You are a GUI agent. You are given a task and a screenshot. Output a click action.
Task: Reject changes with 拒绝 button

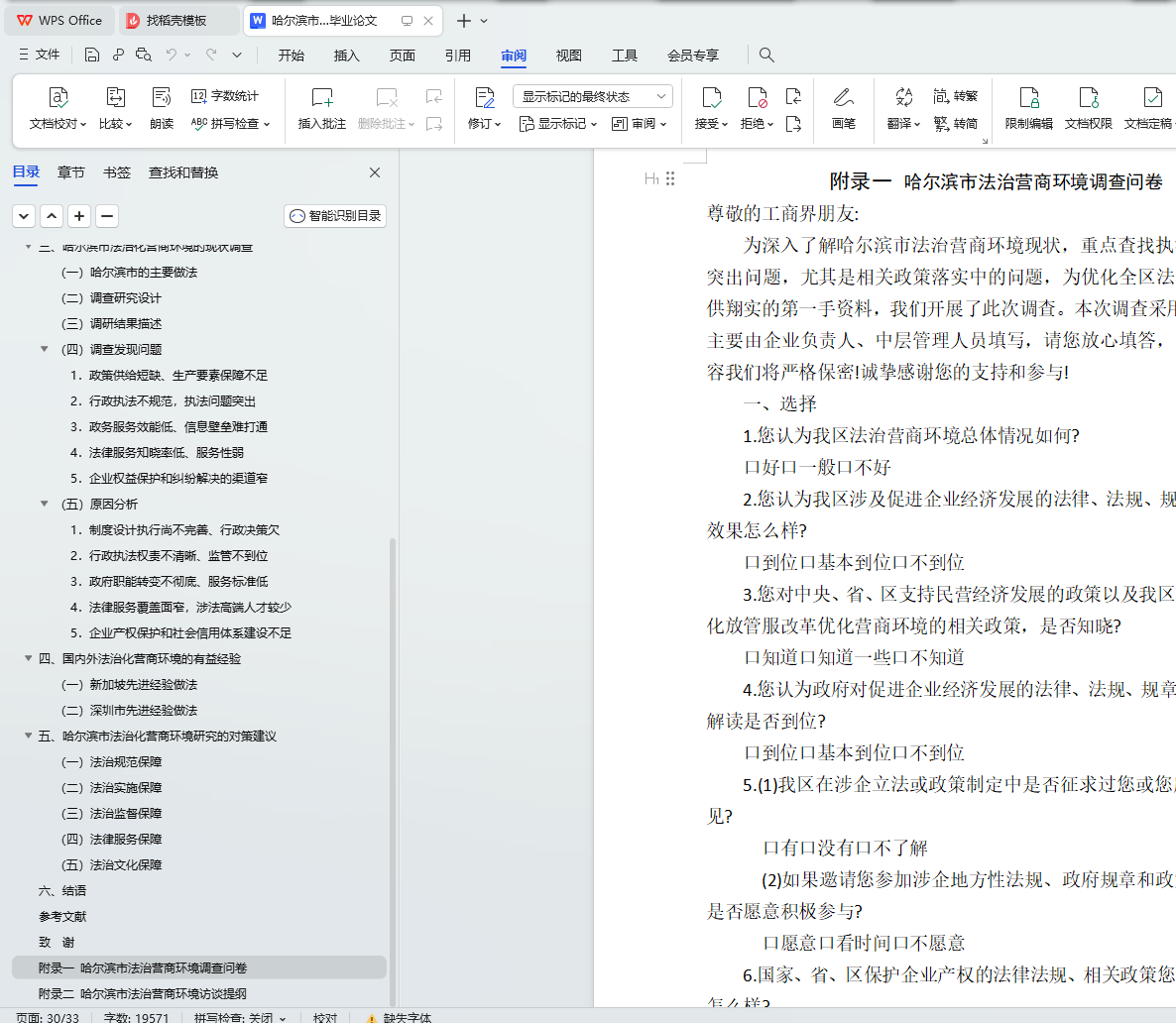pos(757,107)
